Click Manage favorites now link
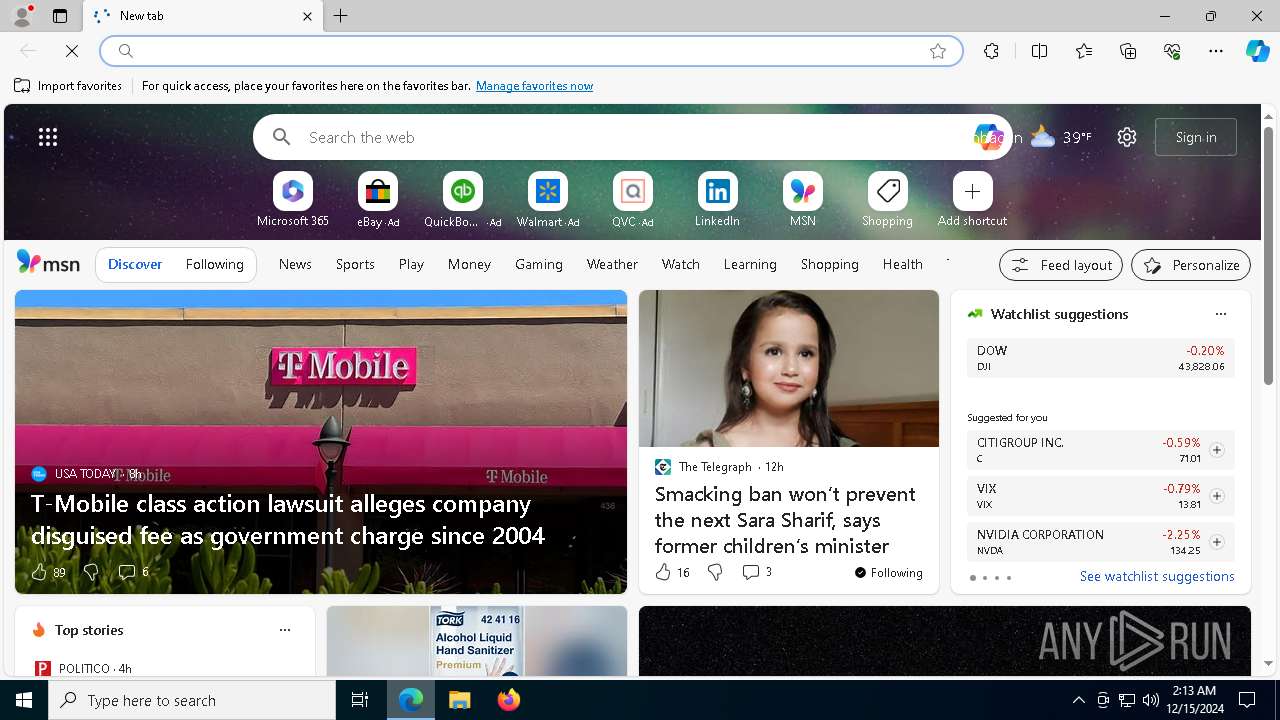 pos(534,86)
